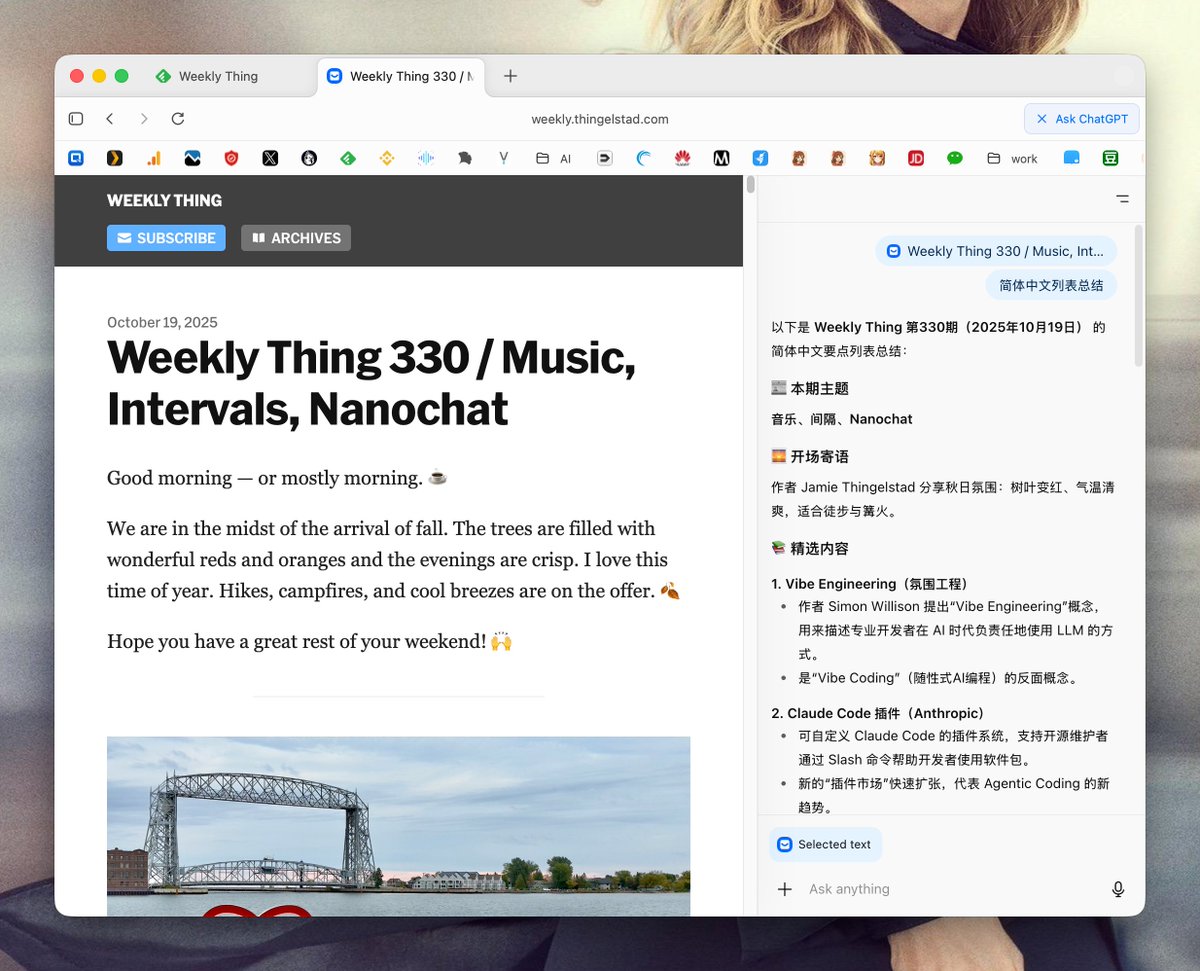1200x971 pixels.
Task: Reload the current page
Action: click(x=178, y=119)
